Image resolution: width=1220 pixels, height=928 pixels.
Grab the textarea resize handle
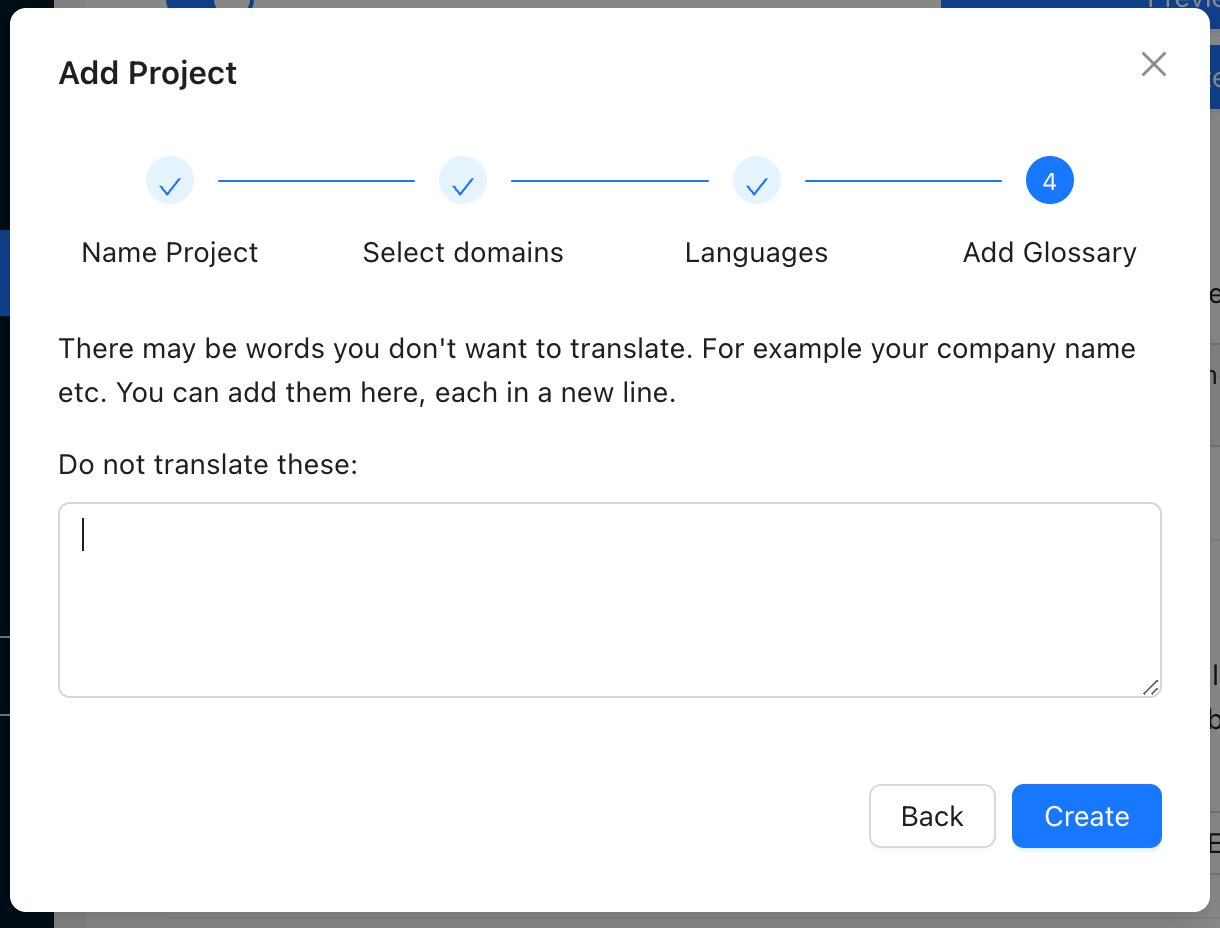click(x=1150, y=687)
